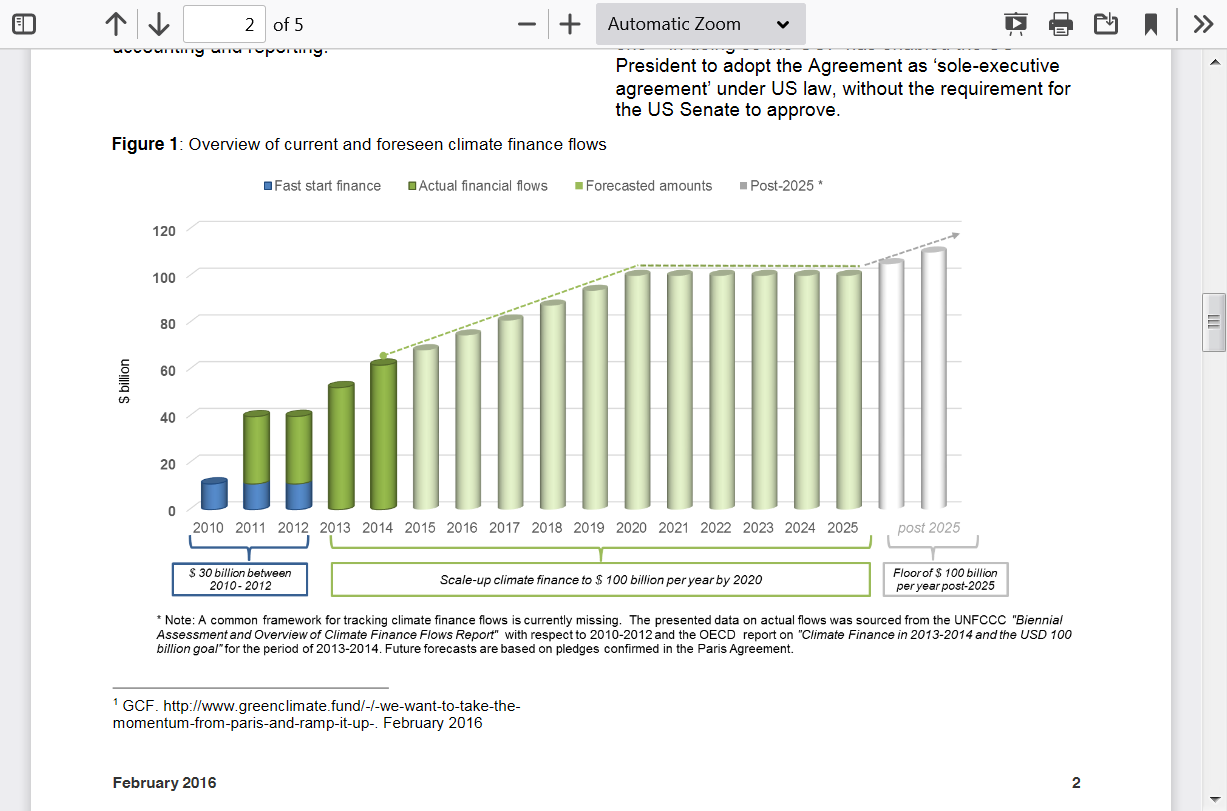Go to the next page

[158, 24]
